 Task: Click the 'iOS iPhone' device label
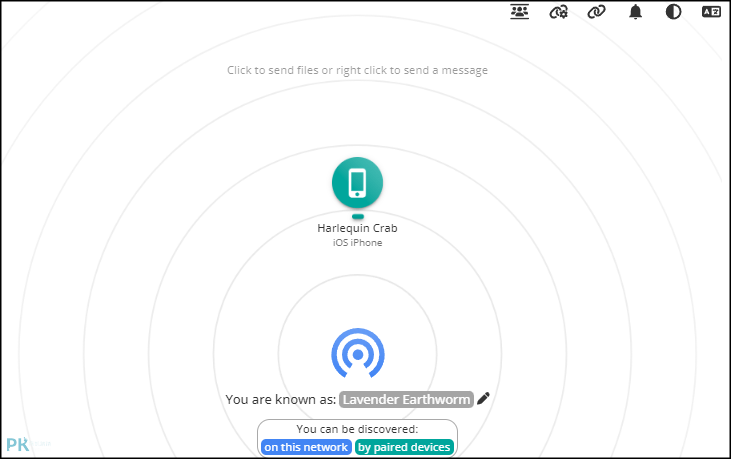[x=358, y=242]
